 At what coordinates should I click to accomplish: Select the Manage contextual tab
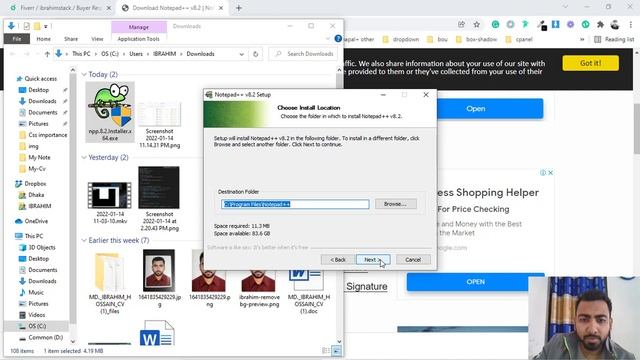coord(139,27)
